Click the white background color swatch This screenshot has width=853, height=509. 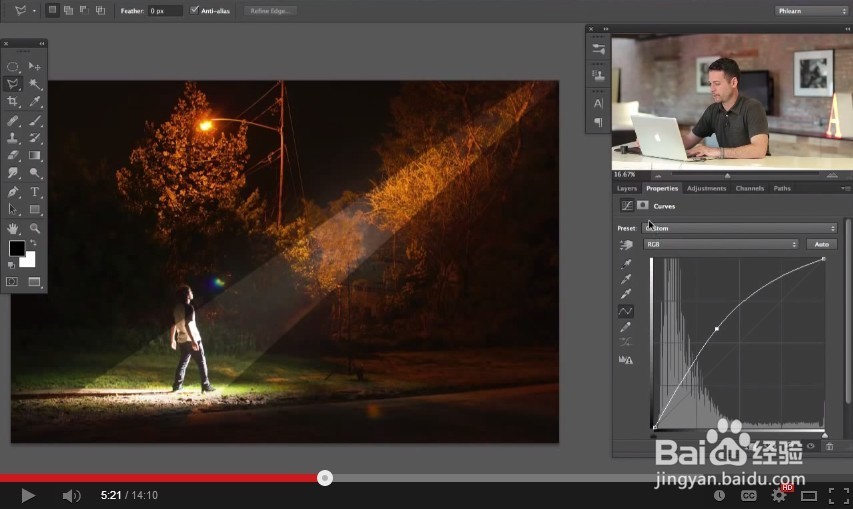click(30, 262)
